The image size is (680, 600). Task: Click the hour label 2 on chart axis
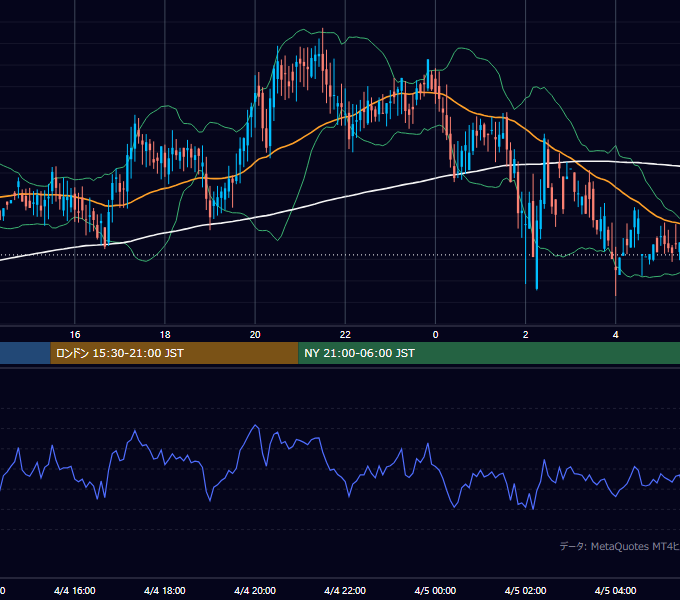[x=526, y=335]
